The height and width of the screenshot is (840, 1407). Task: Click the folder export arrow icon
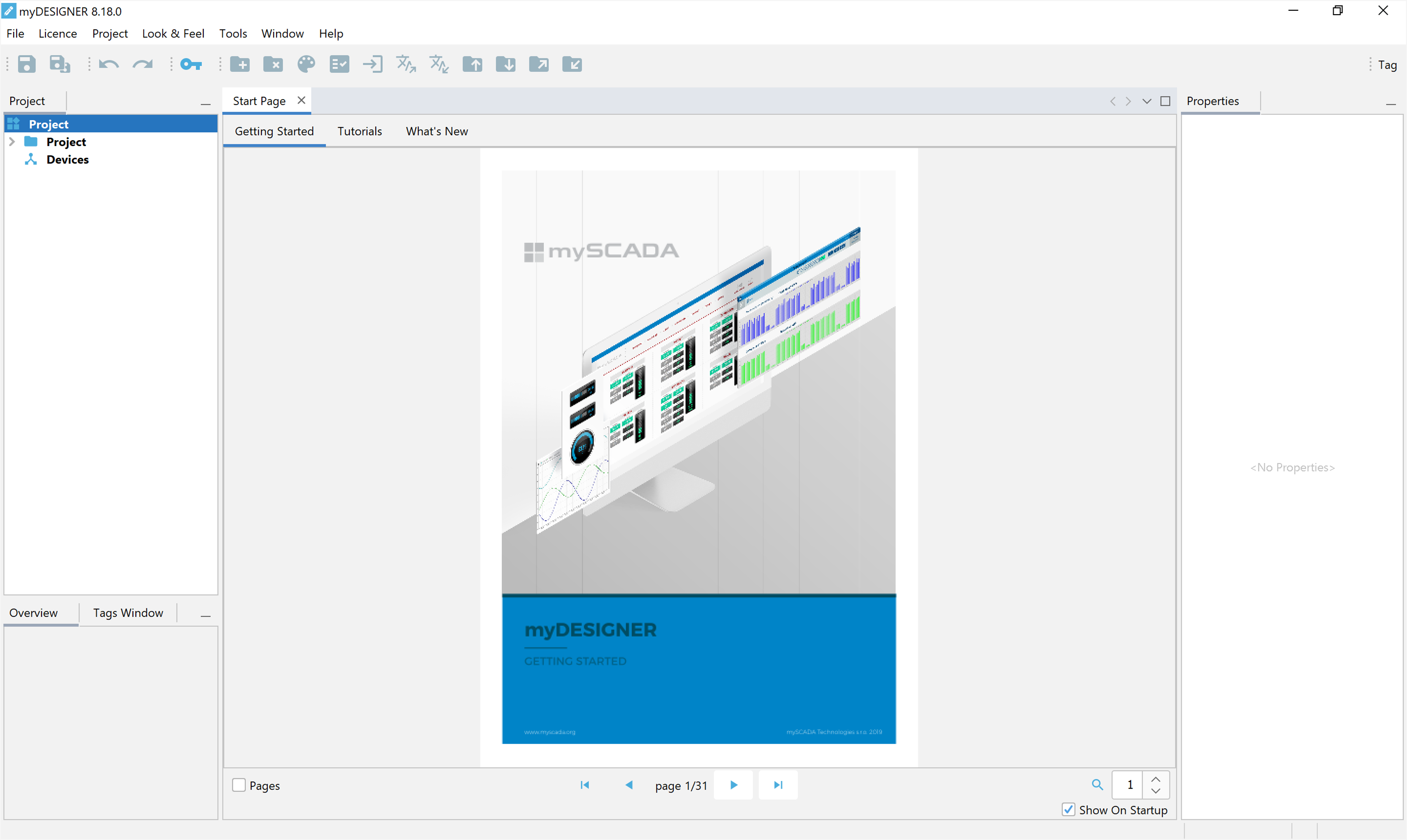539,64
